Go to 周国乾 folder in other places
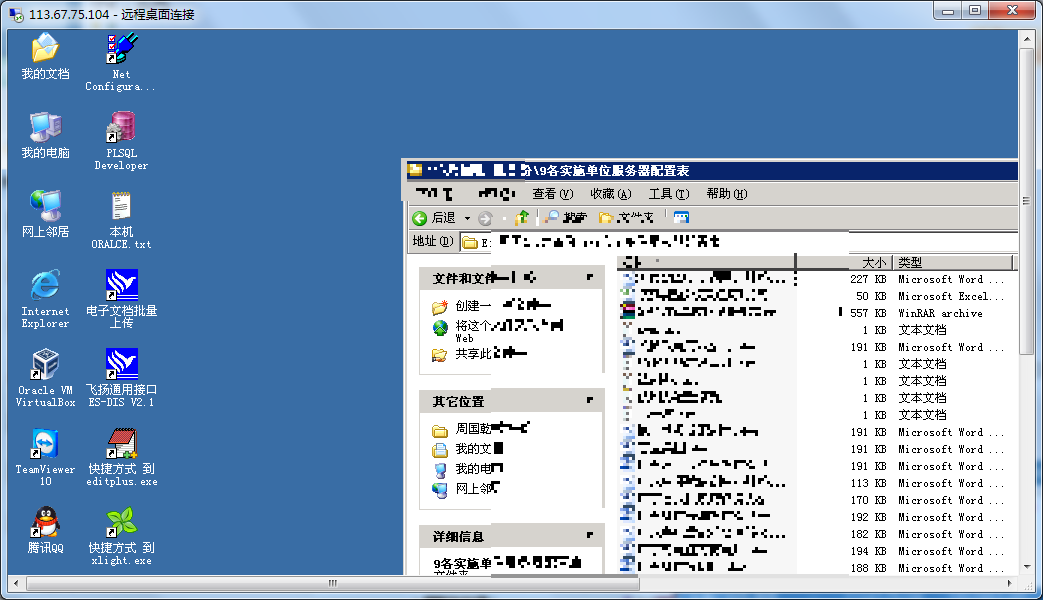 (x=480, y=429)
